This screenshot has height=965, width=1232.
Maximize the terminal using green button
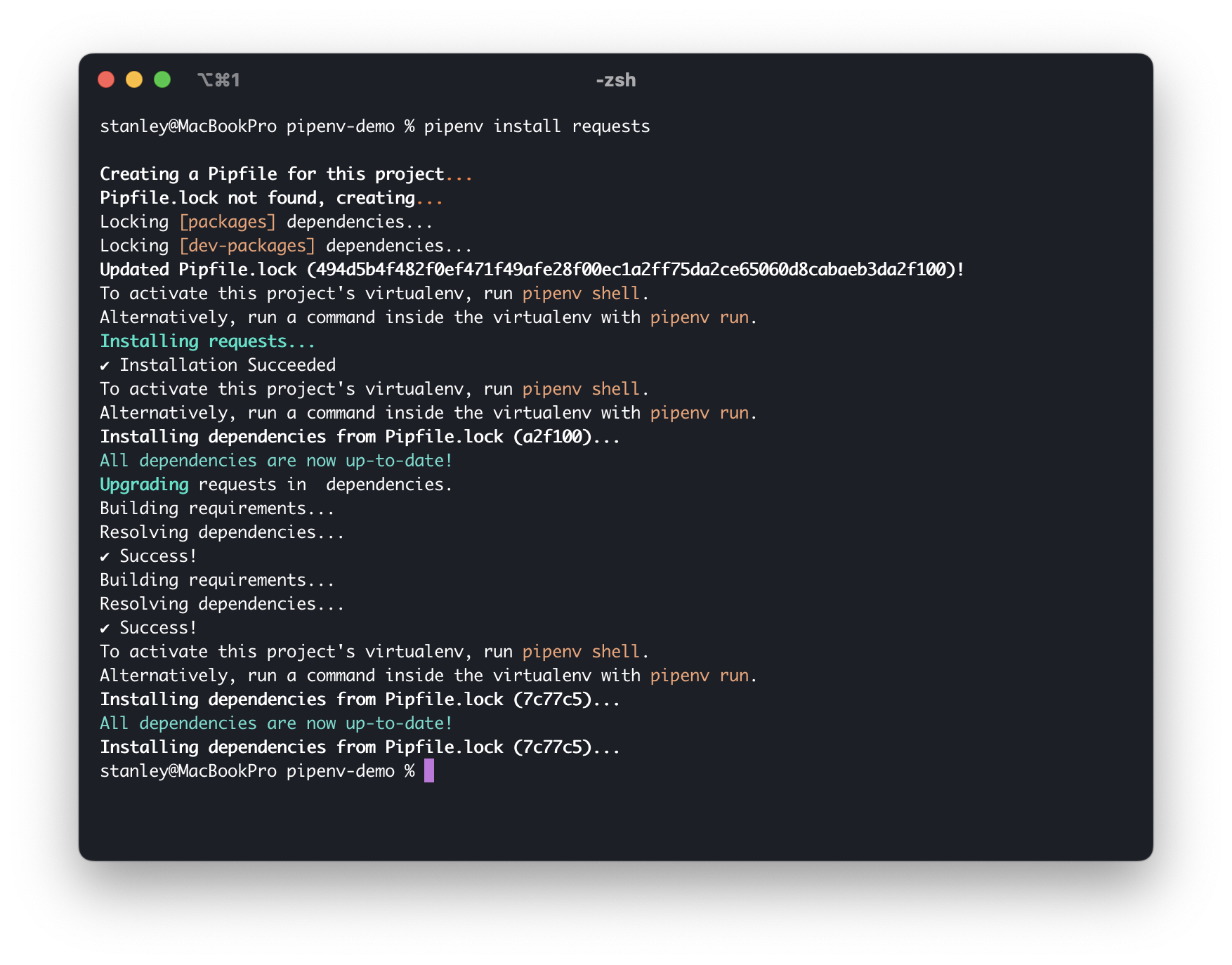point(162,79)
